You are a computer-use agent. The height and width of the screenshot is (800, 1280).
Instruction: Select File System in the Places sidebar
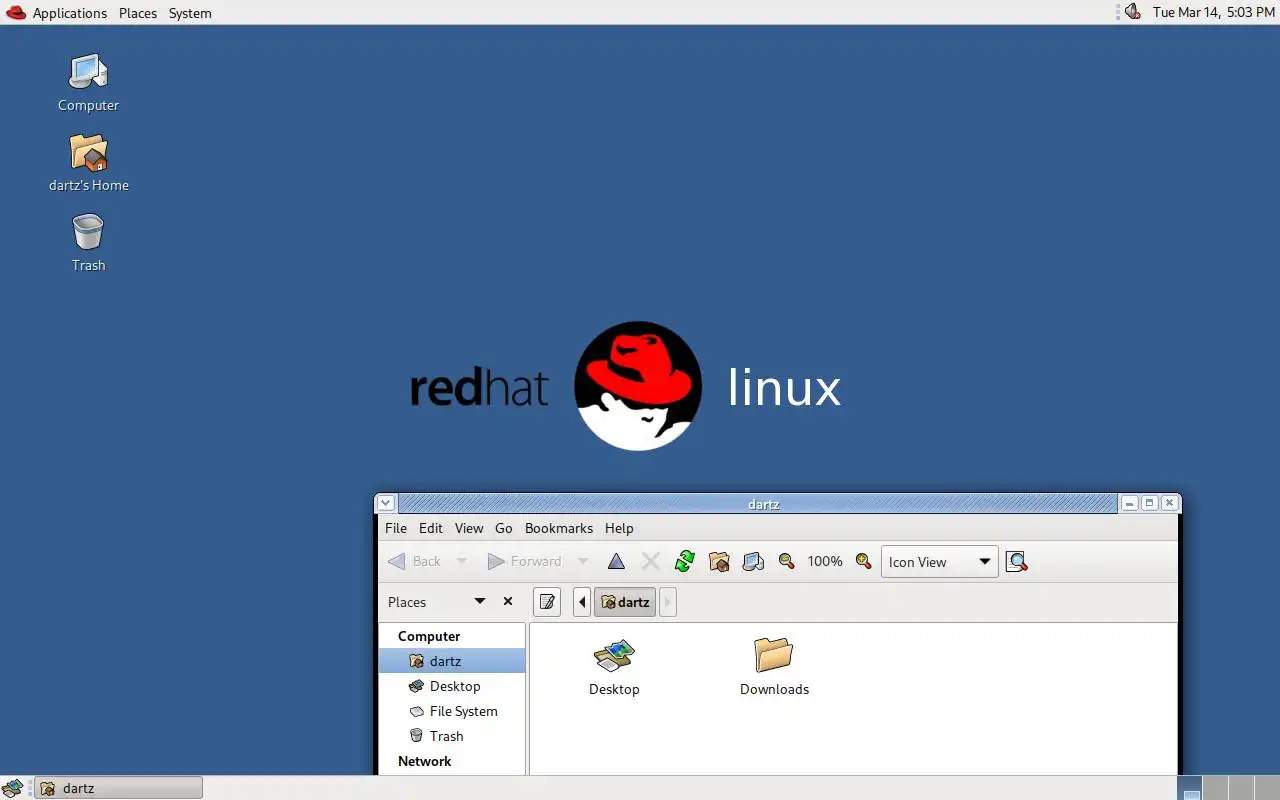(452, 711)
